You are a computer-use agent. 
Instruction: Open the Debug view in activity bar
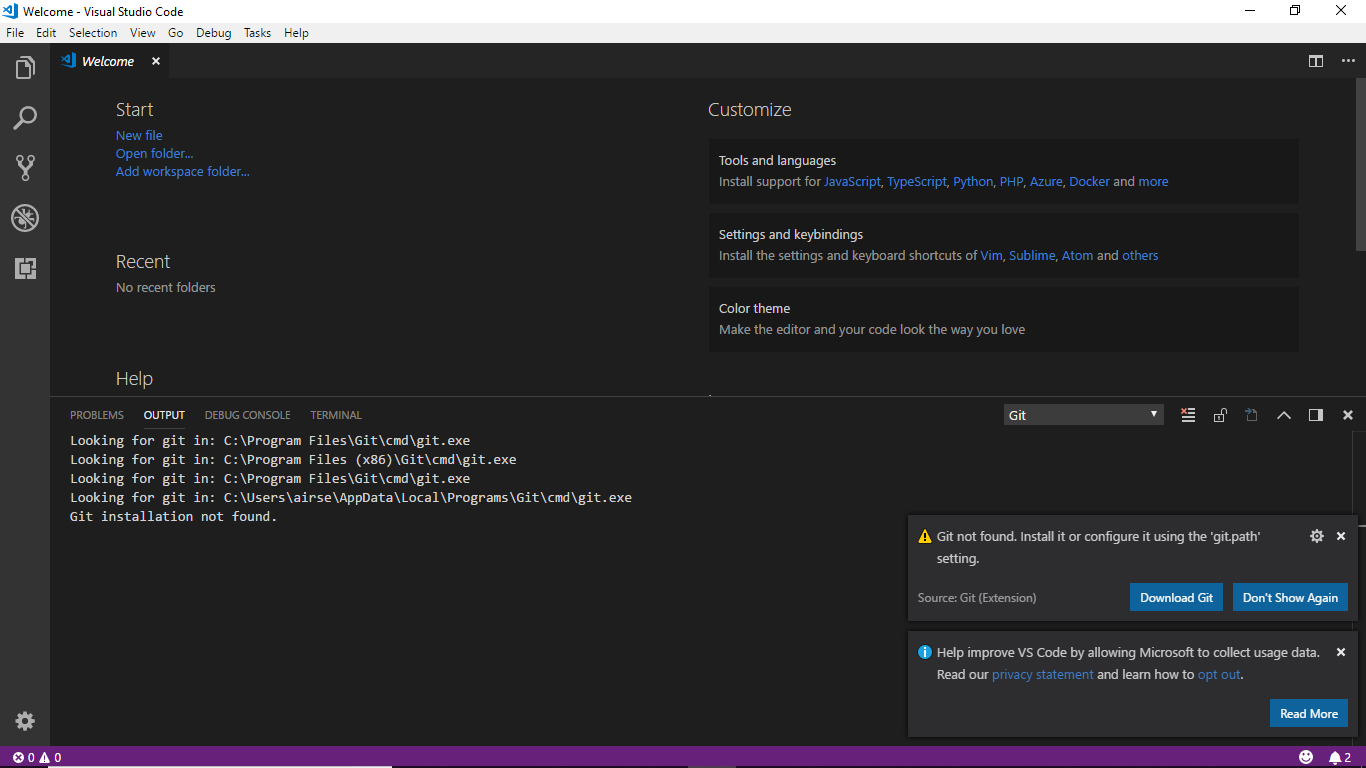(25, 218)
